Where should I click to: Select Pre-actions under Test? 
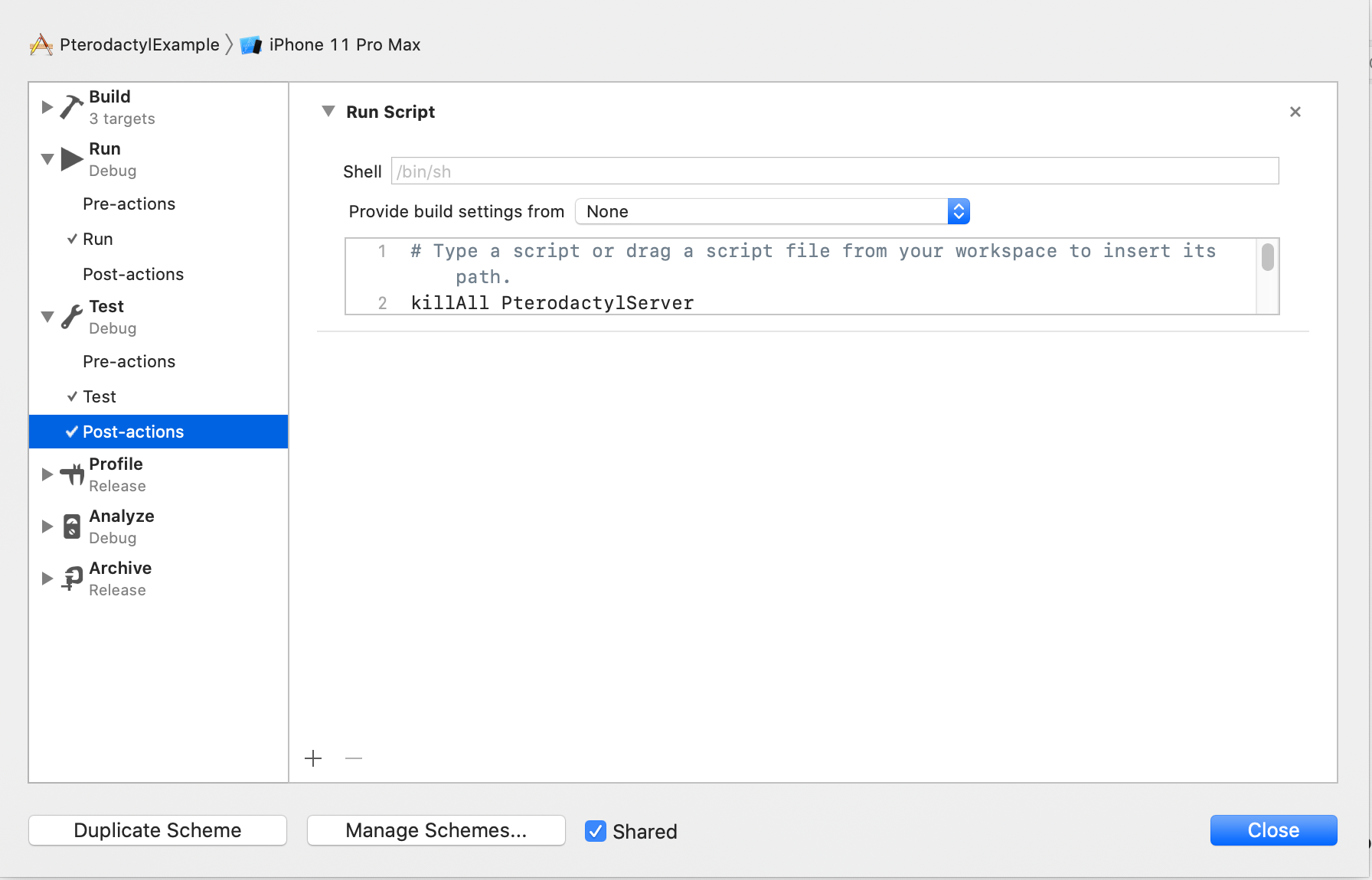[158, 361]
